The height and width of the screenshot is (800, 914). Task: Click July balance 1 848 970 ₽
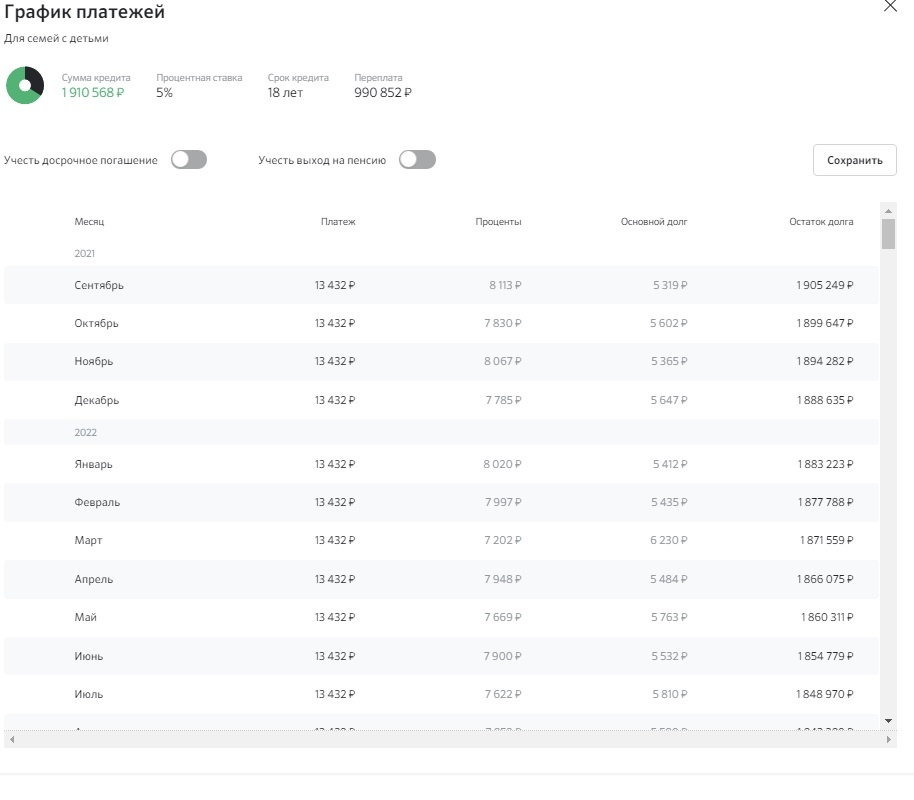point(825,694)
